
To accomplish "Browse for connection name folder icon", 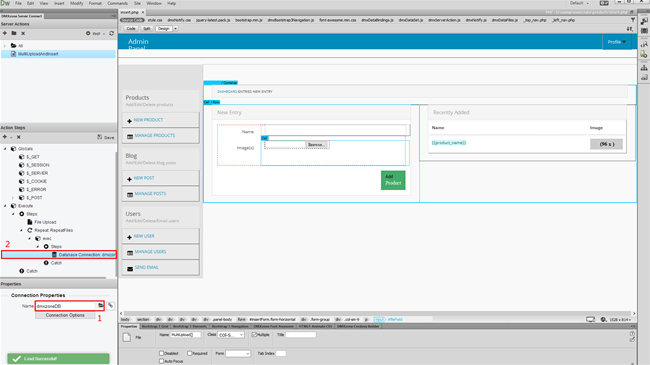I will pos(101,306).
